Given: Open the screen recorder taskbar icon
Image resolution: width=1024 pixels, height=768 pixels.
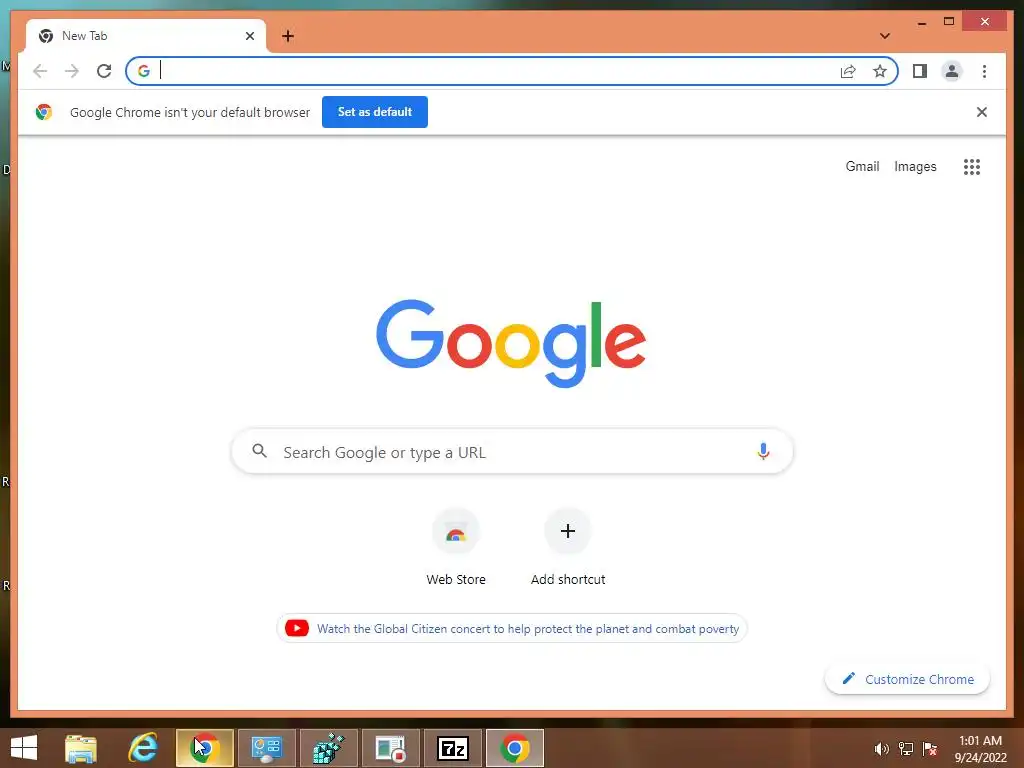Looking at the screenshot, I should pos(391,748).
